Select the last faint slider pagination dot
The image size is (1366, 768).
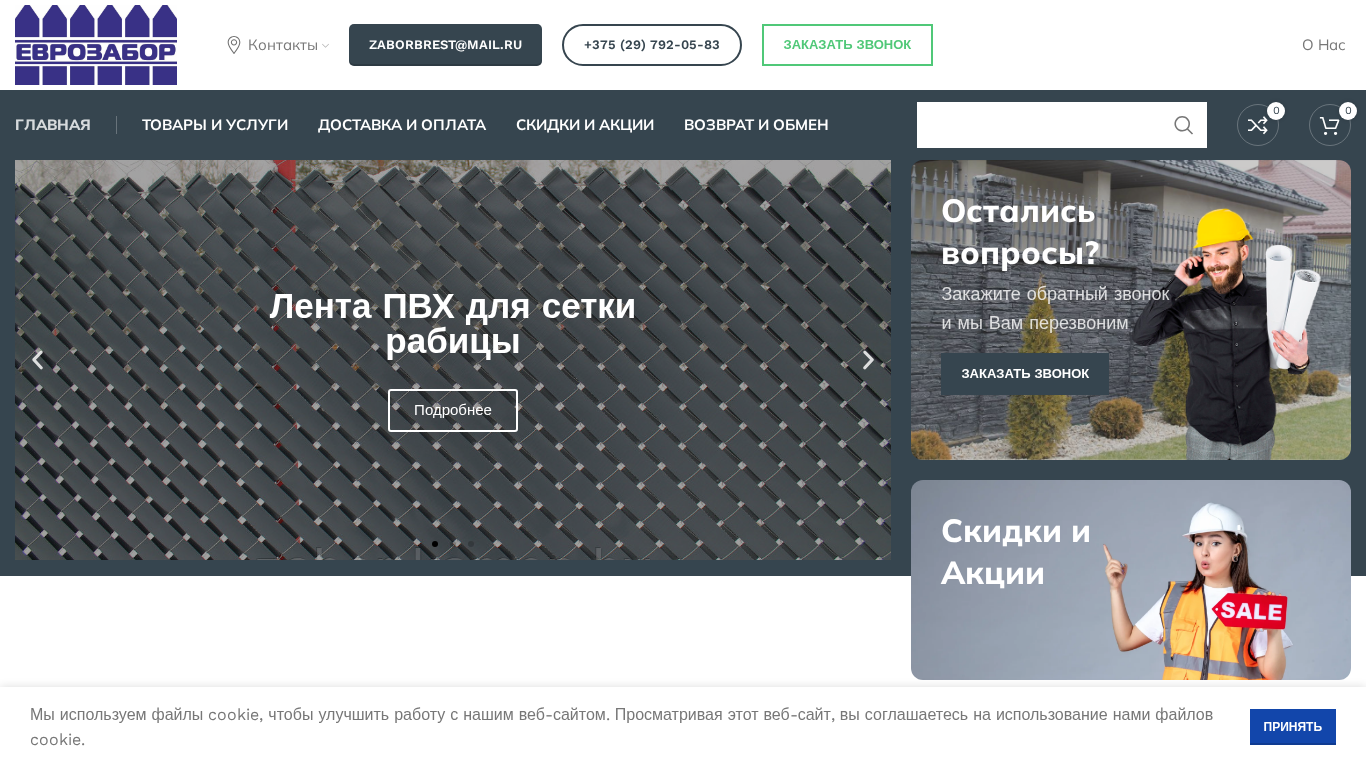pos(471,544)
